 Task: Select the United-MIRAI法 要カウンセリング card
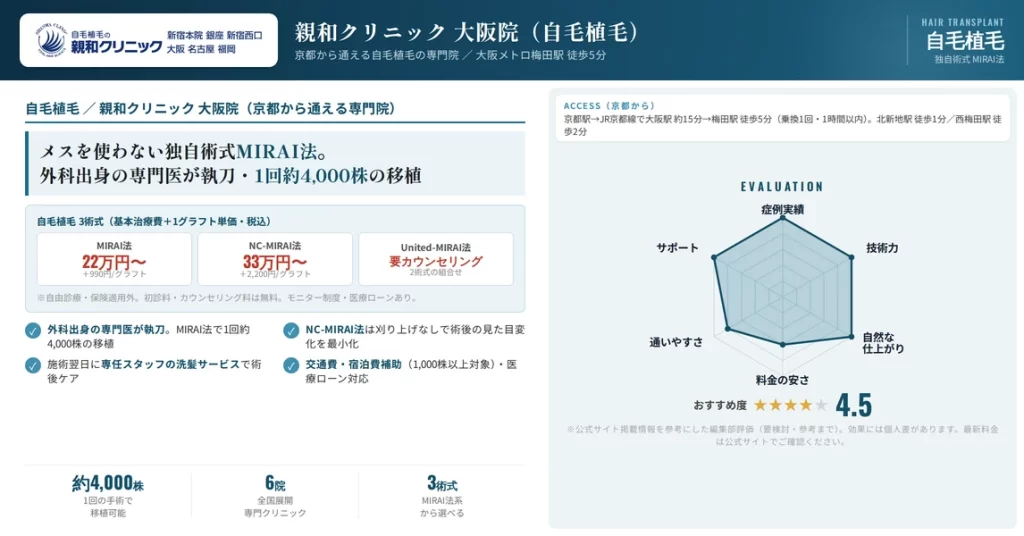click(436, 259)
